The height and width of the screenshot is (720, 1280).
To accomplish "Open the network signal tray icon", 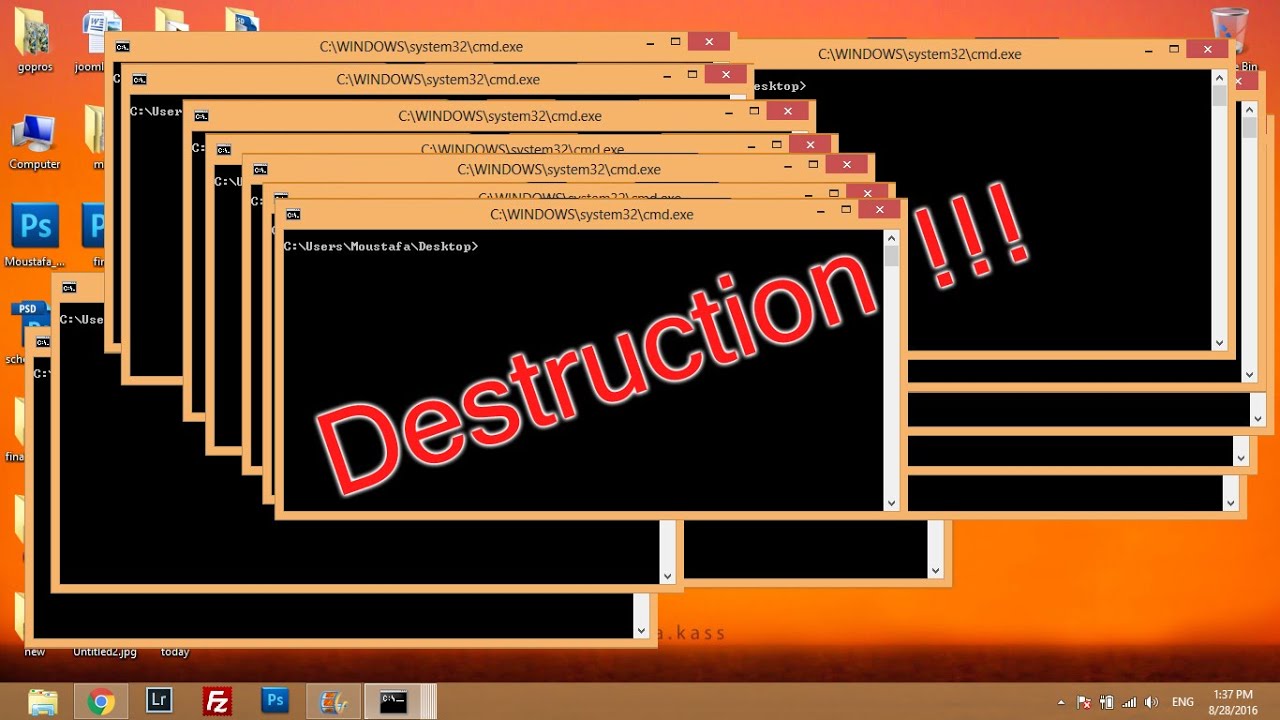I will 1129,702.
